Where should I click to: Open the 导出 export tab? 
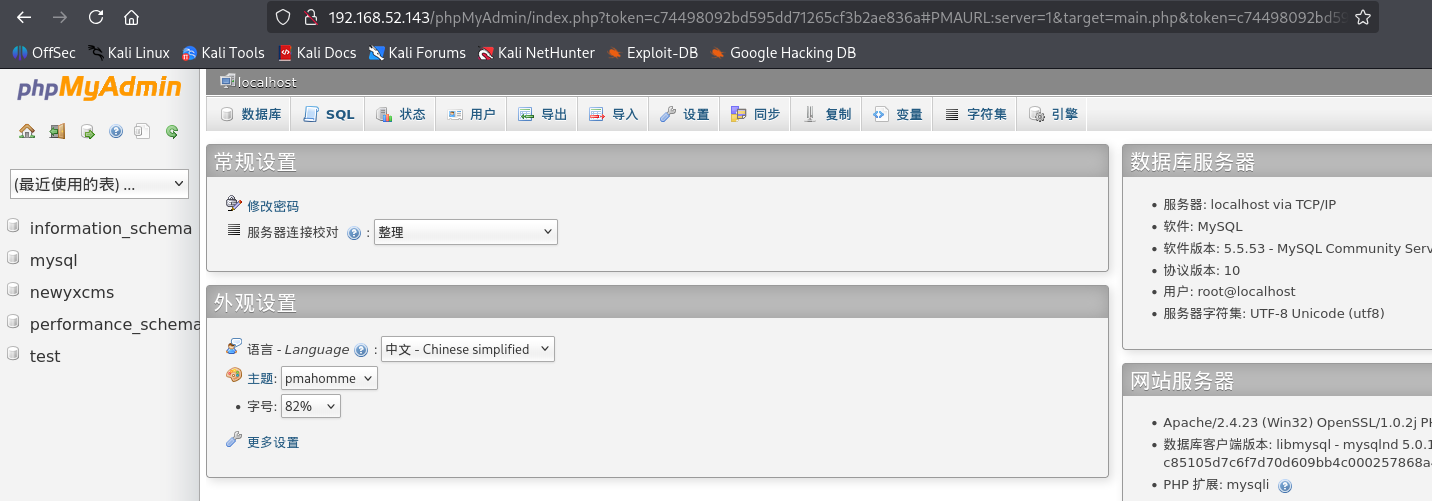coord(543,114)
